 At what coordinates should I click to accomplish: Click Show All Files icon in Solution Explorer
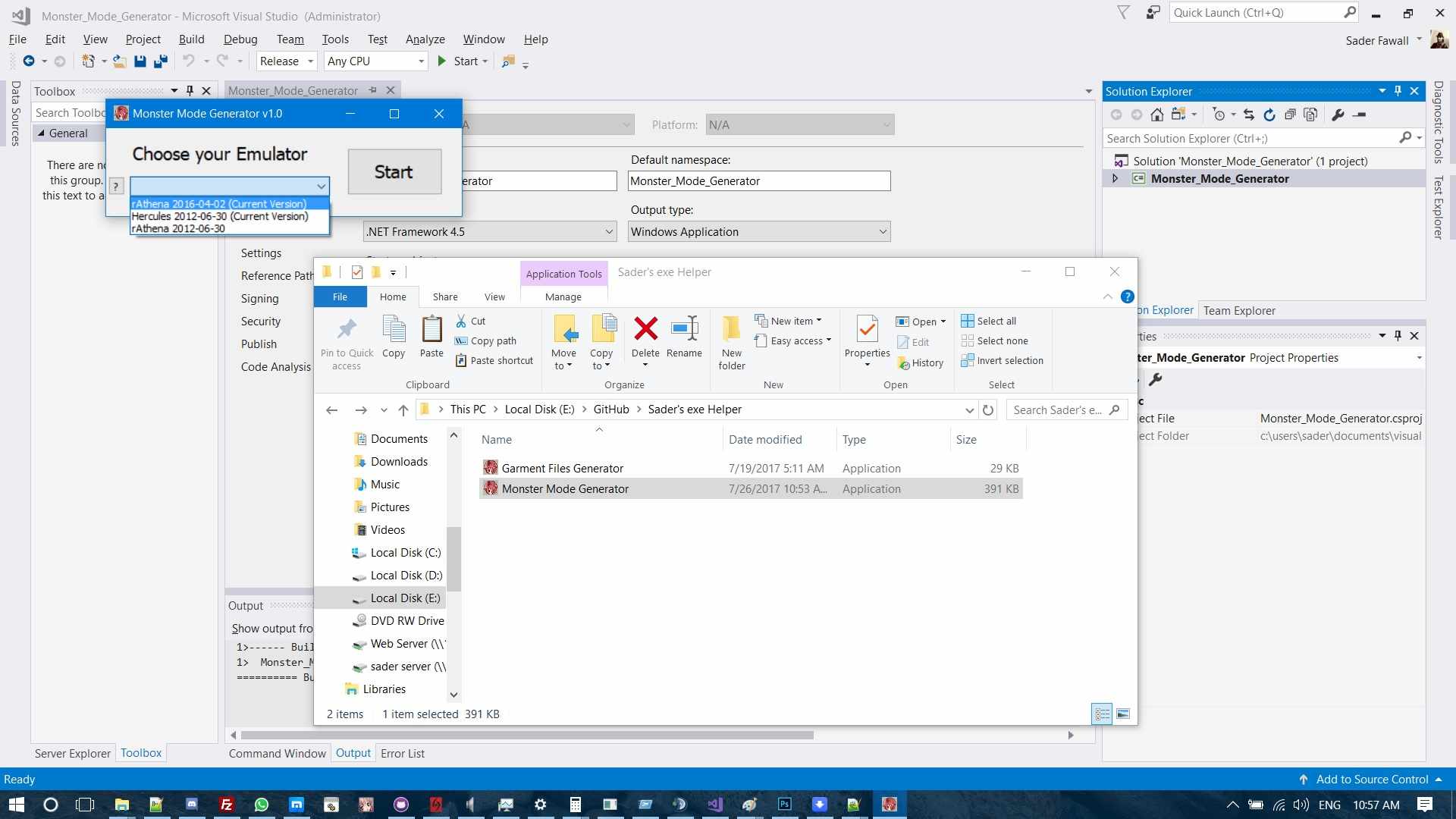pos(1310,115)
